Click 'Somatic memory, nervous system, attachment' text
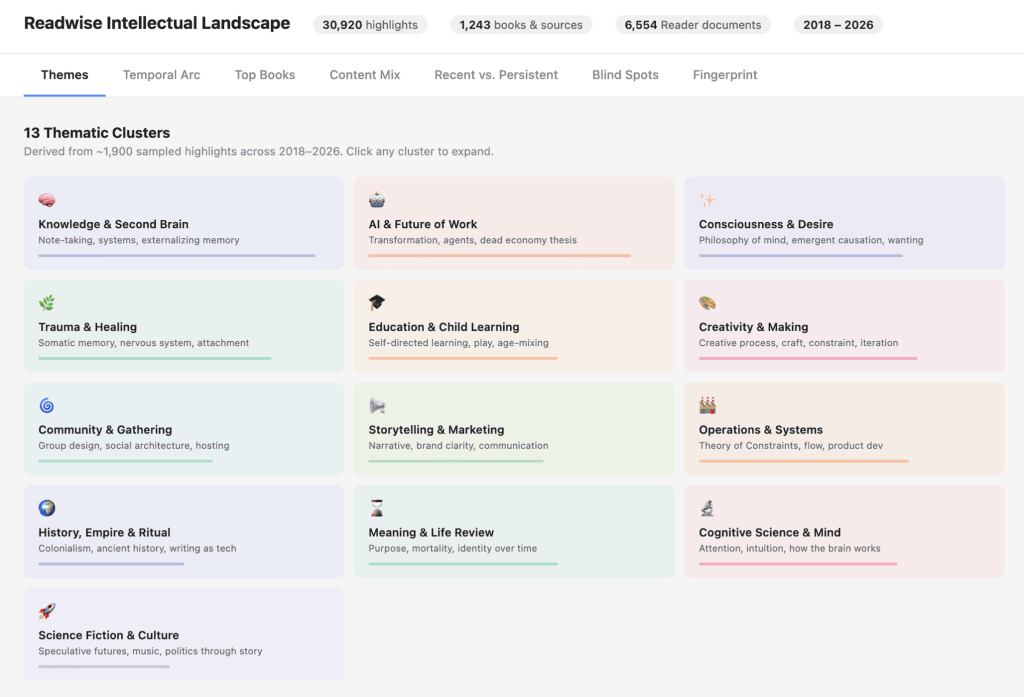1024x697 pixels. pos(143,343)
